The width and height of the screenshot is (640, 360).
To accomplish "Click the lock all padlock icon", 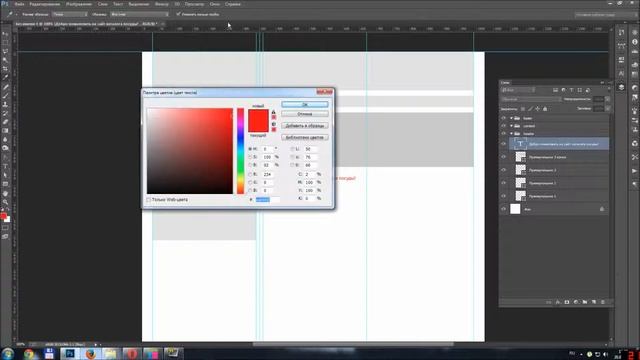I will pyautogui.click(x=545, y=109).
